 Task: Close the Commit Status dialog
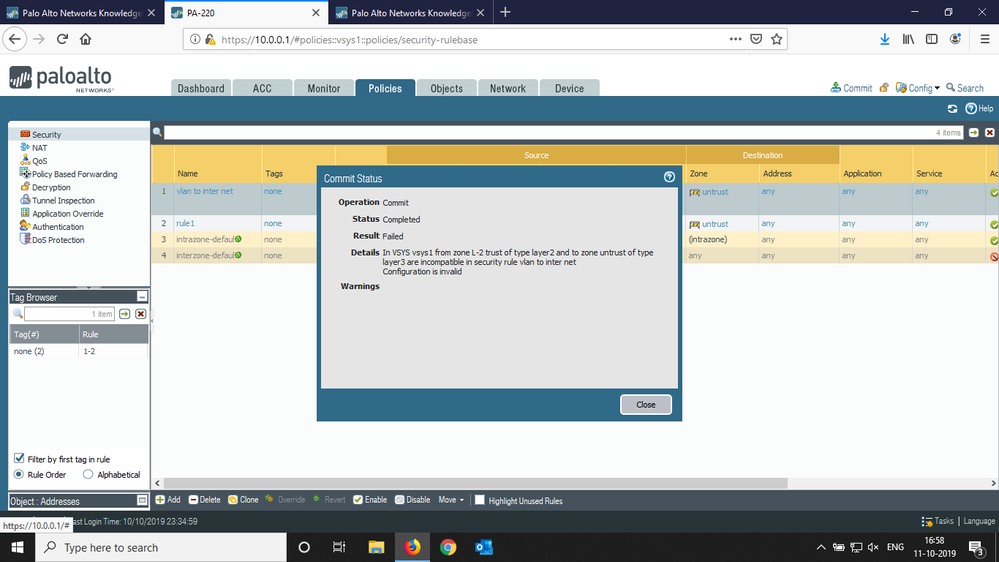[645, 405]
